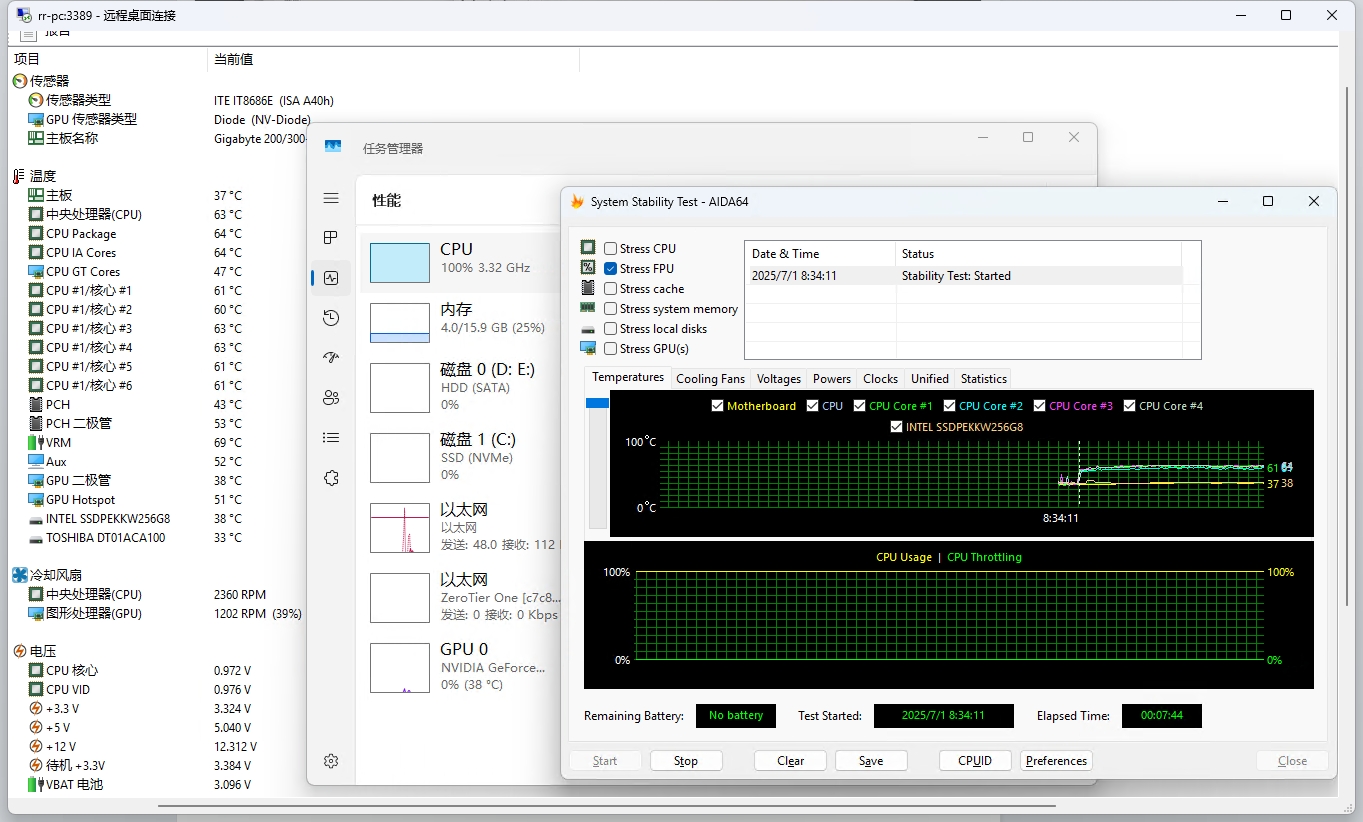Screen dimensions: 1363x822
Task: Click the VRM temperature row icon
Action: (36, 442)
